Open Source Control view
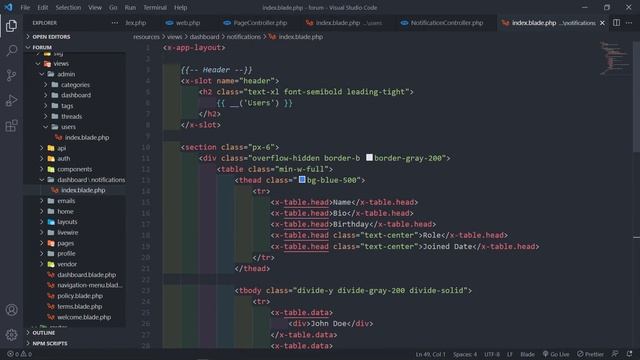Screen dimensions: 640x360 [x=11, y=76]
